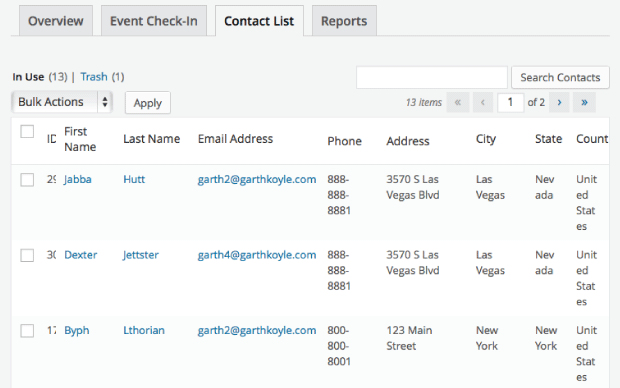Open contact last name Lthorian

(144, 331)
